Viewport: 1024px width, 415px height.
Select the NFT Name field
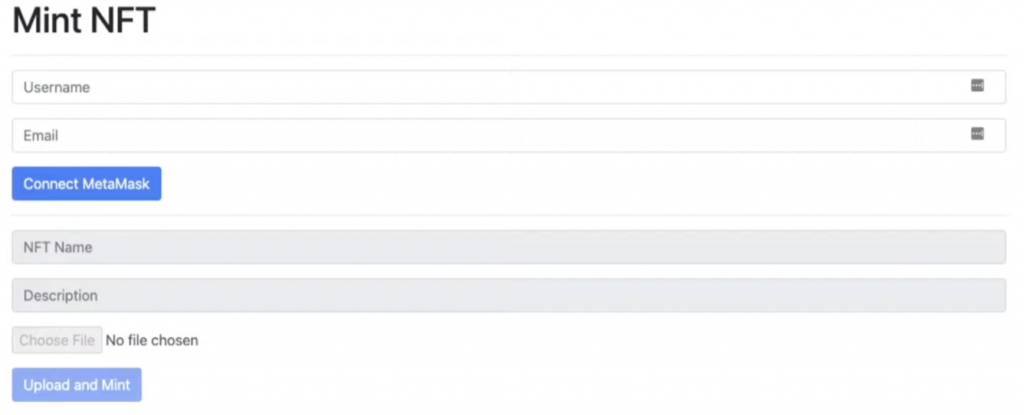tap(509, 247)
